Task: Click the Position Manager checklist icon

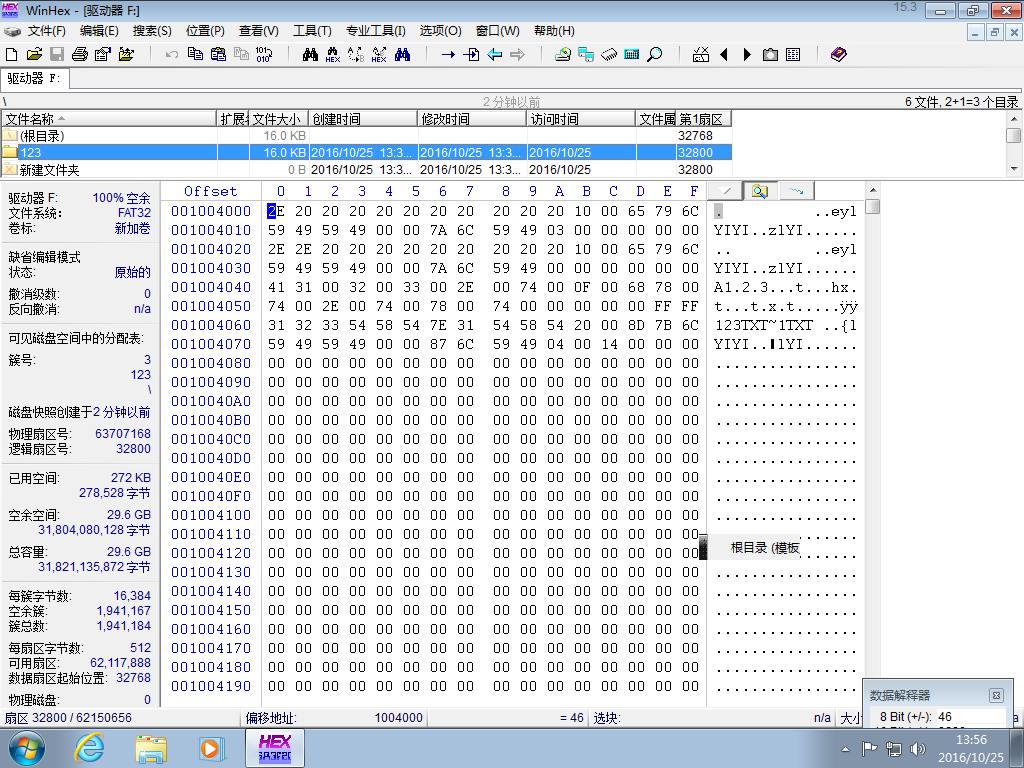Action: pos(701,54)
